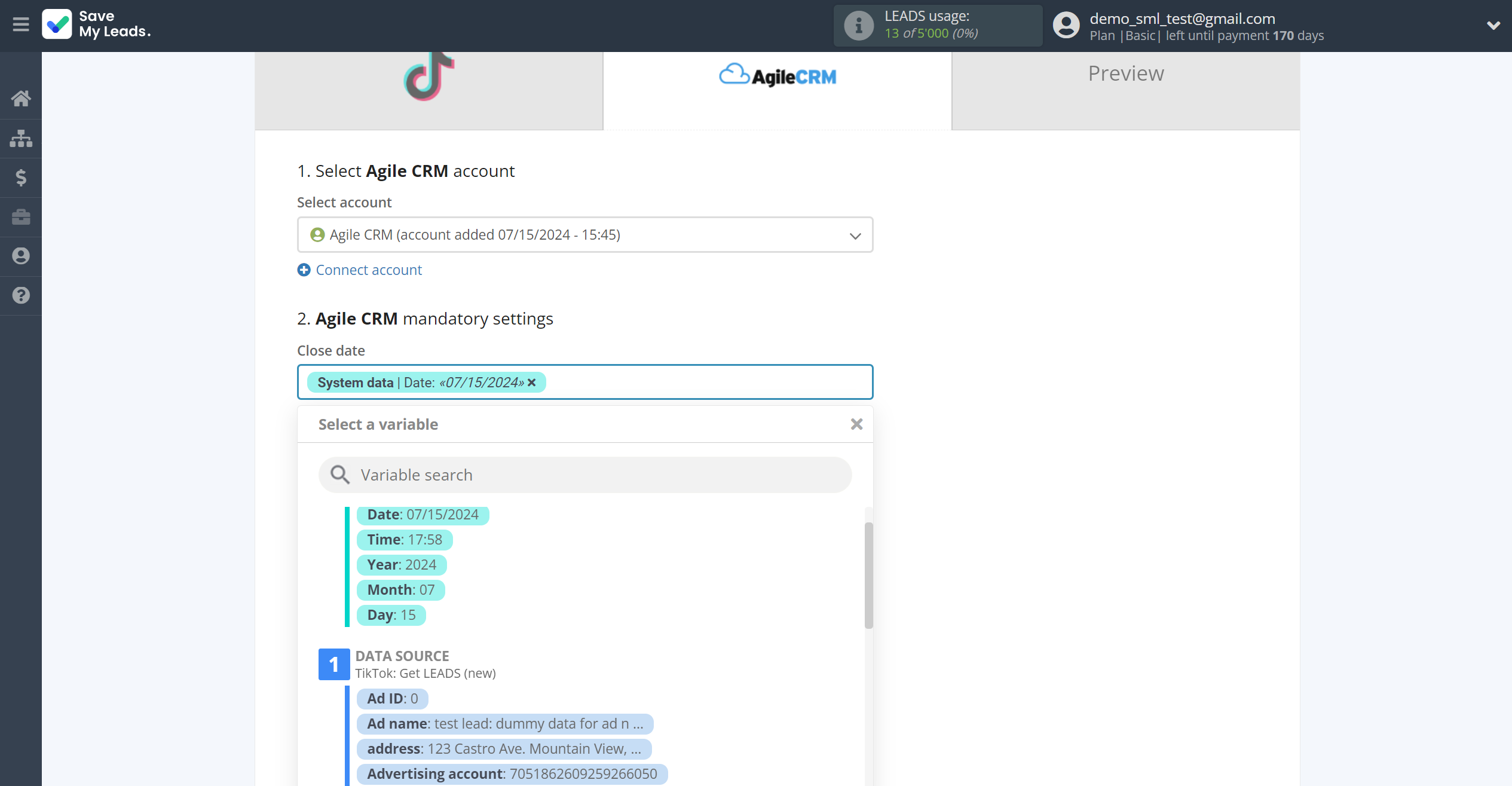Open the briefcase sidebar icon
This screenshot has height=786, width=1512.
(x=21, y=217)
